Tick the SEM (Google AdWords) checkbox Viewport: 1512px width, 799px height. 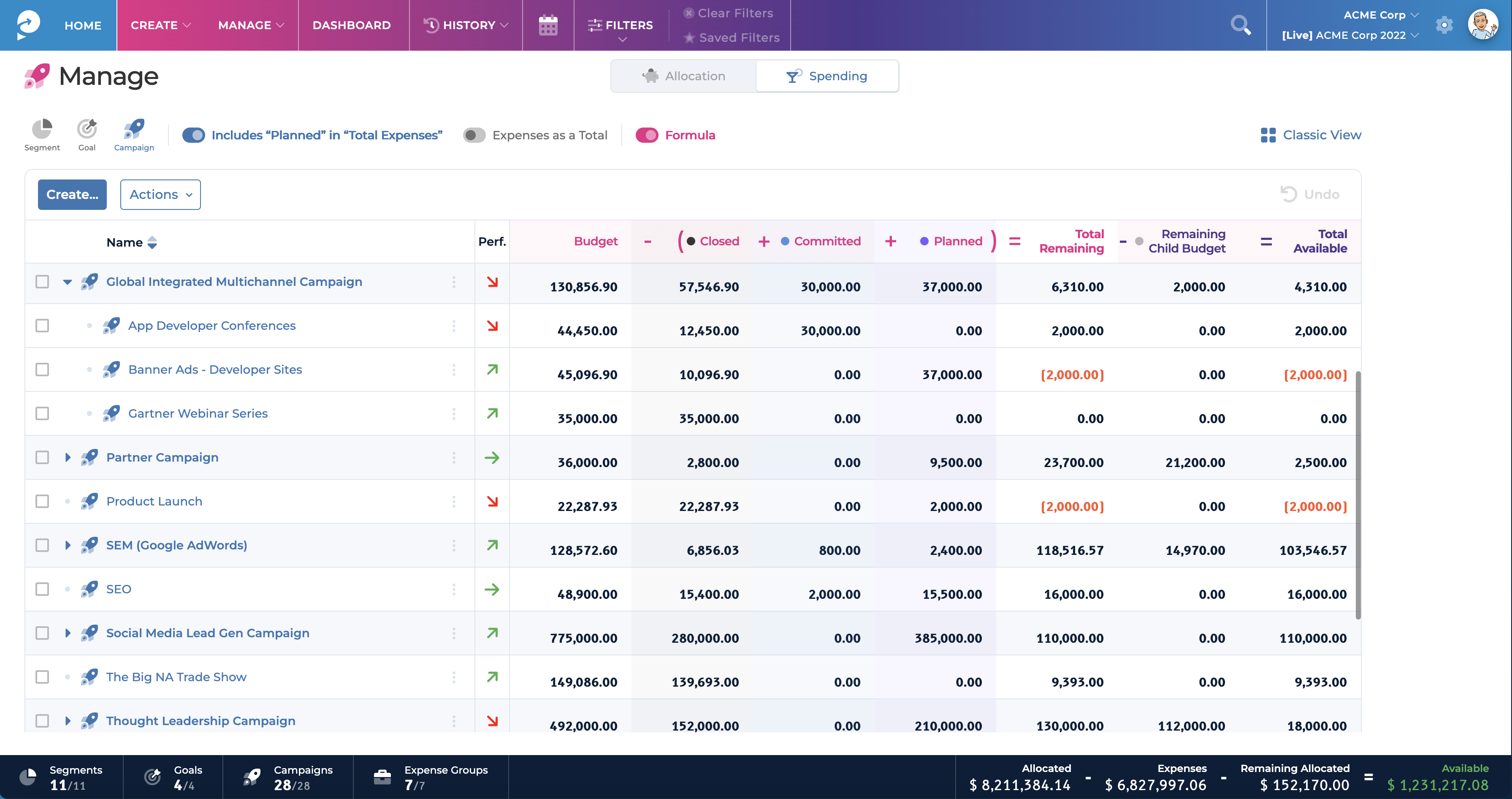pyautogui.click(x=42, y=545)
